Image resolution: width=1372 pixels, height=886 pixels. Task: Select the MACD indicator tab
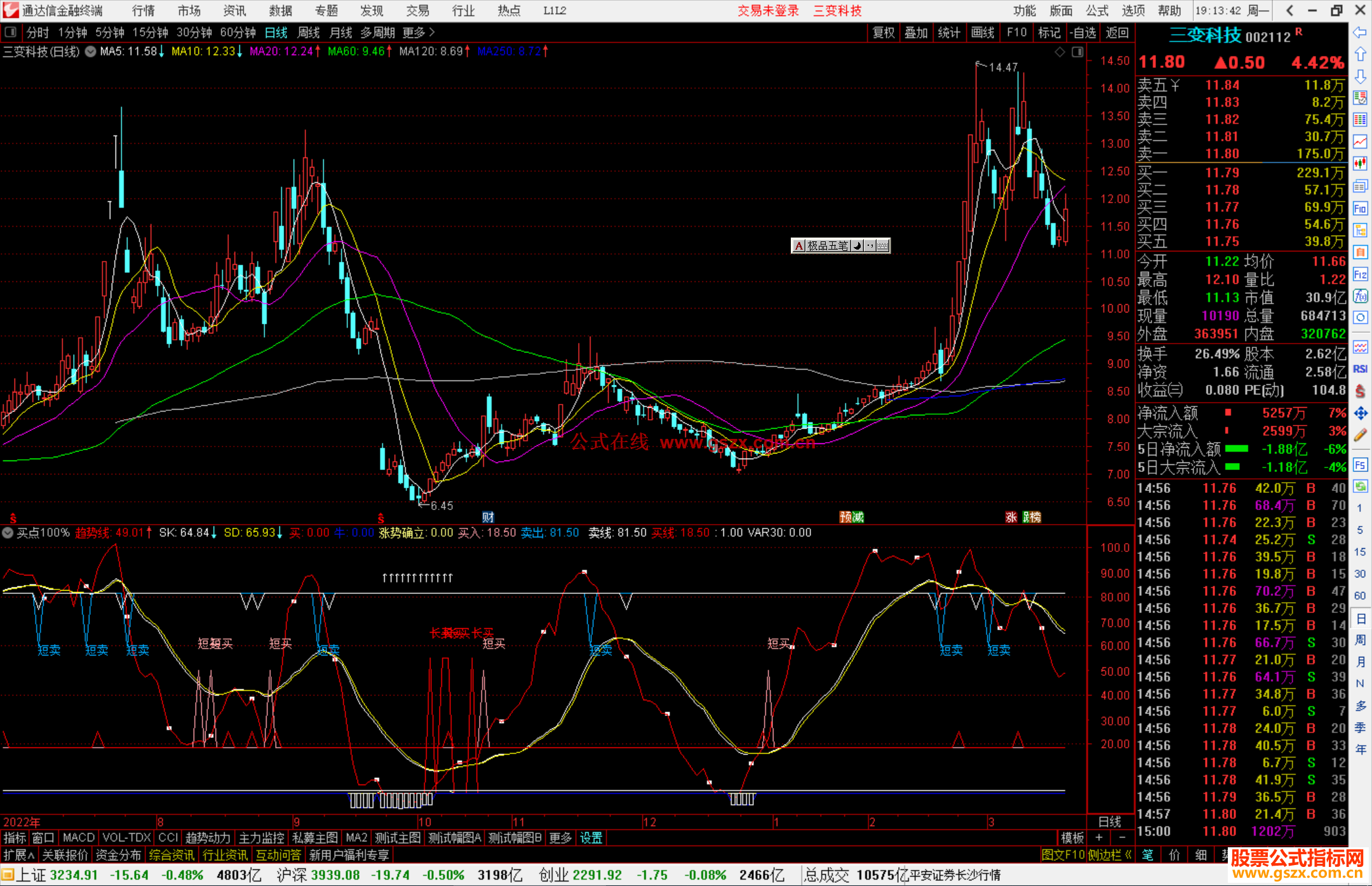point(79,838)
